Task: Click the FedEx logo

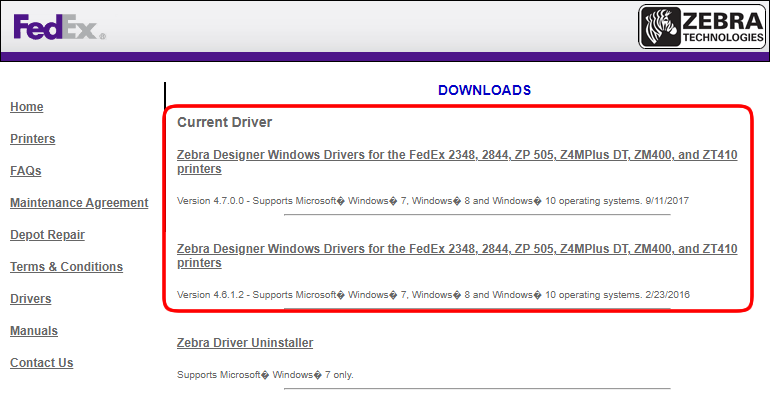Action: pos(57,27)
